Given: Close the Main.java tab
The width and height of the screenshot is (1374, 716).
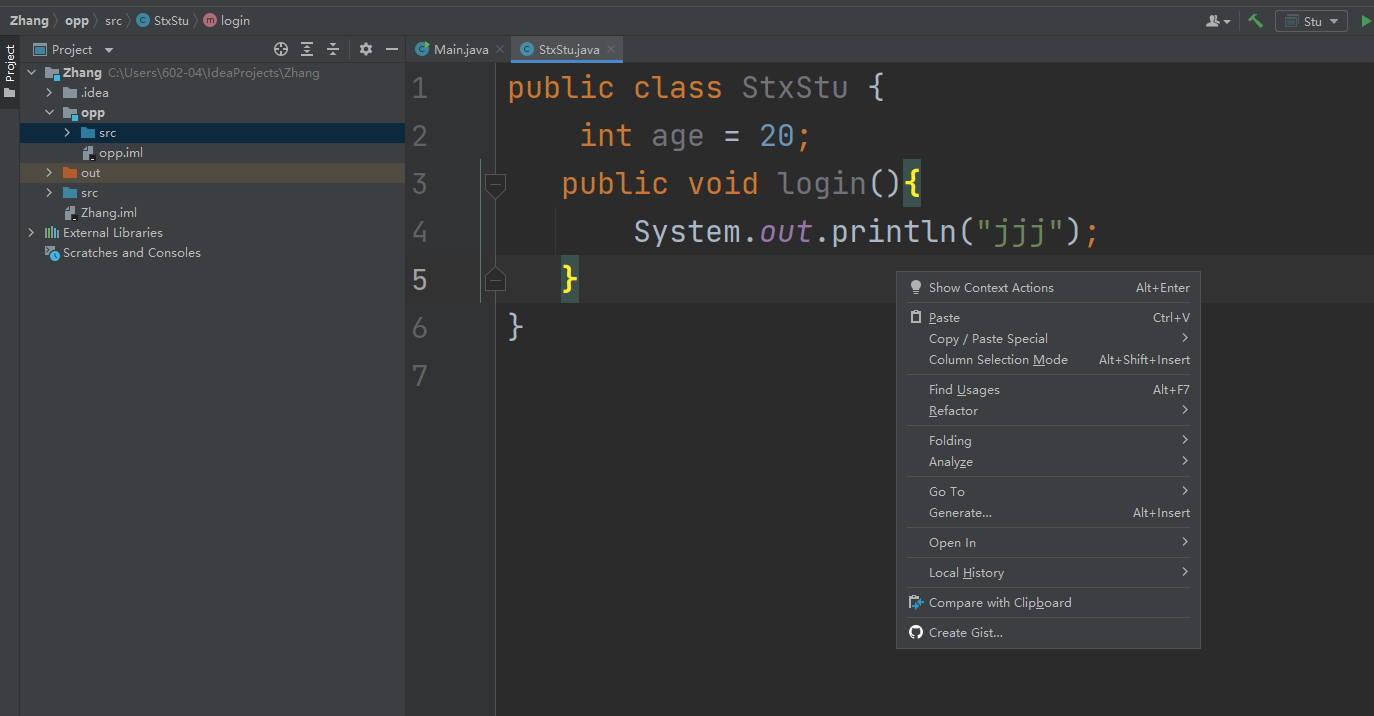Looking at the screenshot, I should tap(500, 49).
